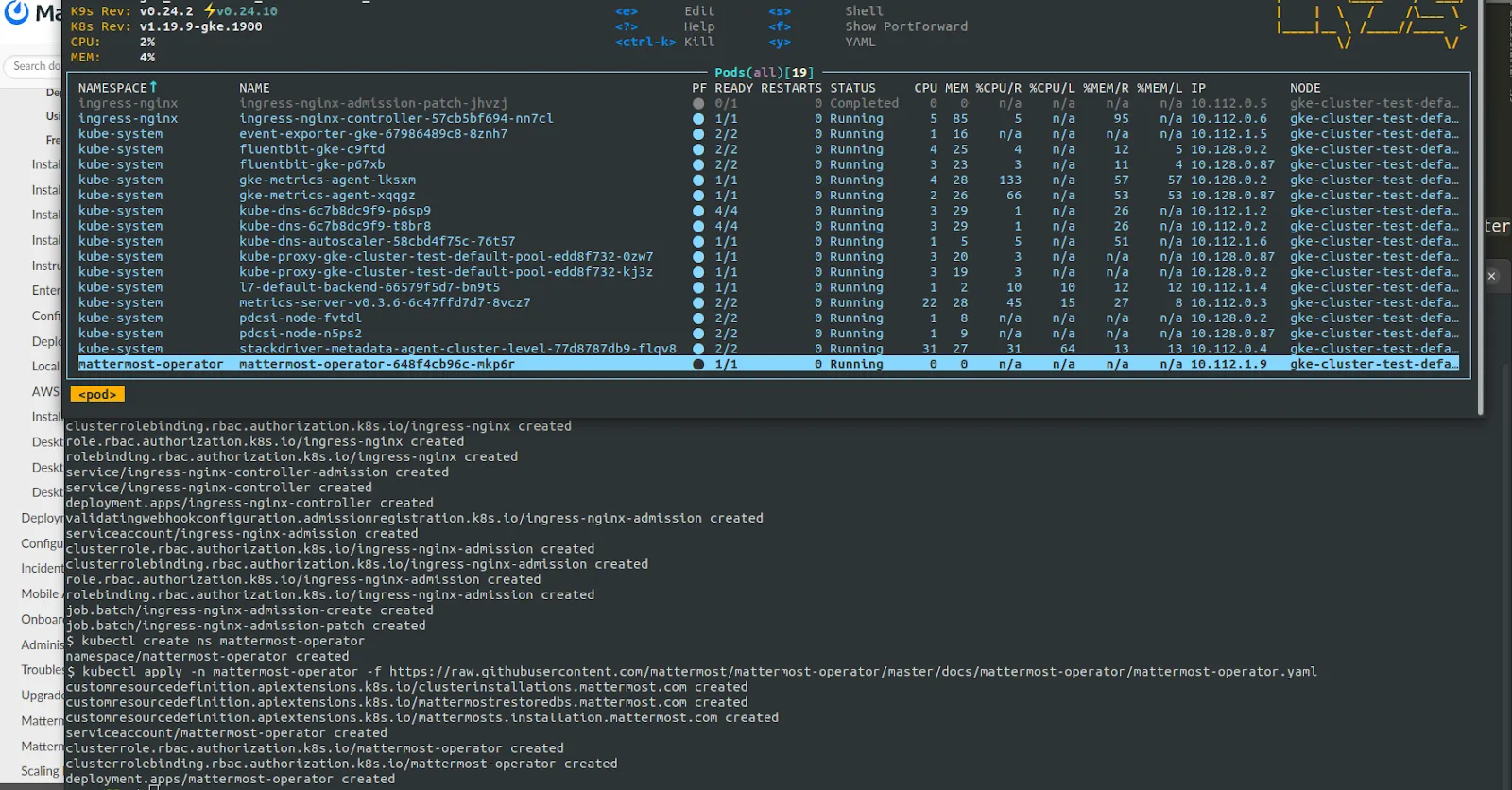Image resolution: width=1512 pixels, height=790 pixels.
Task: Click the namespace/mattermost-operator created output line
Action: point(207,656)
